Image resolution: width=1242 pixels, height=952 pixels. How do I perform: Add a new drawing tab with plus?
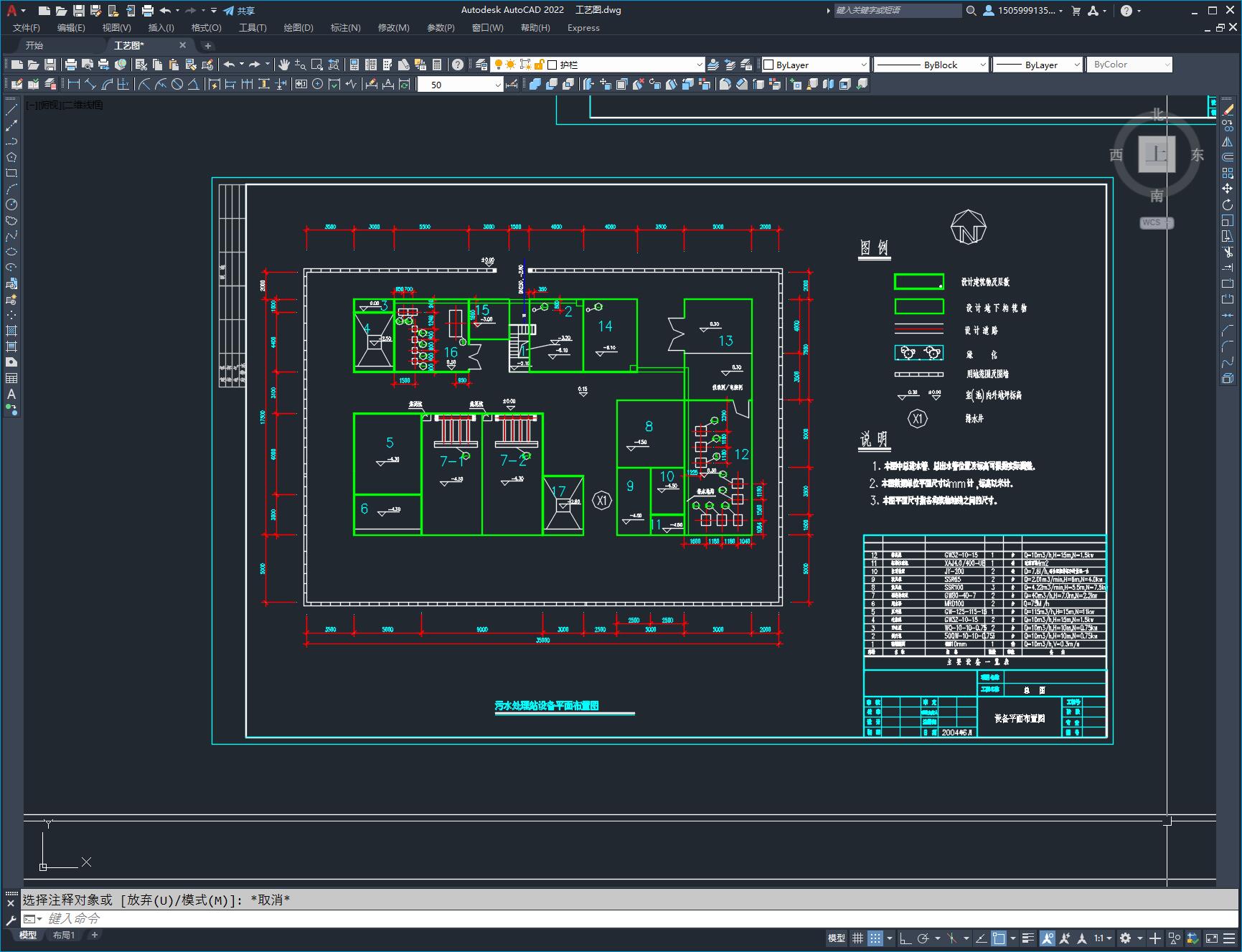click(208, 45)
